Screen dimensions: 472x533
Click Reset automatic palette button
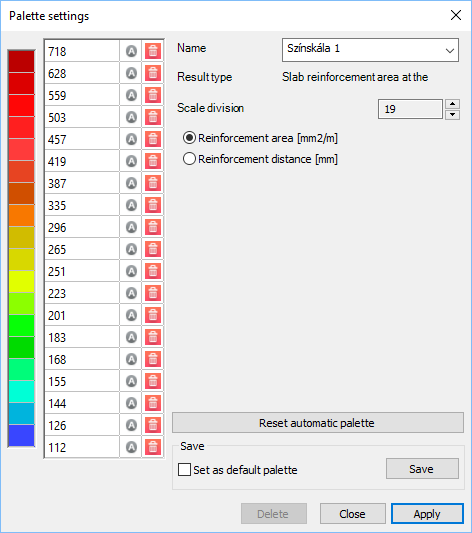pyautogui.click(x=318, y=423)
